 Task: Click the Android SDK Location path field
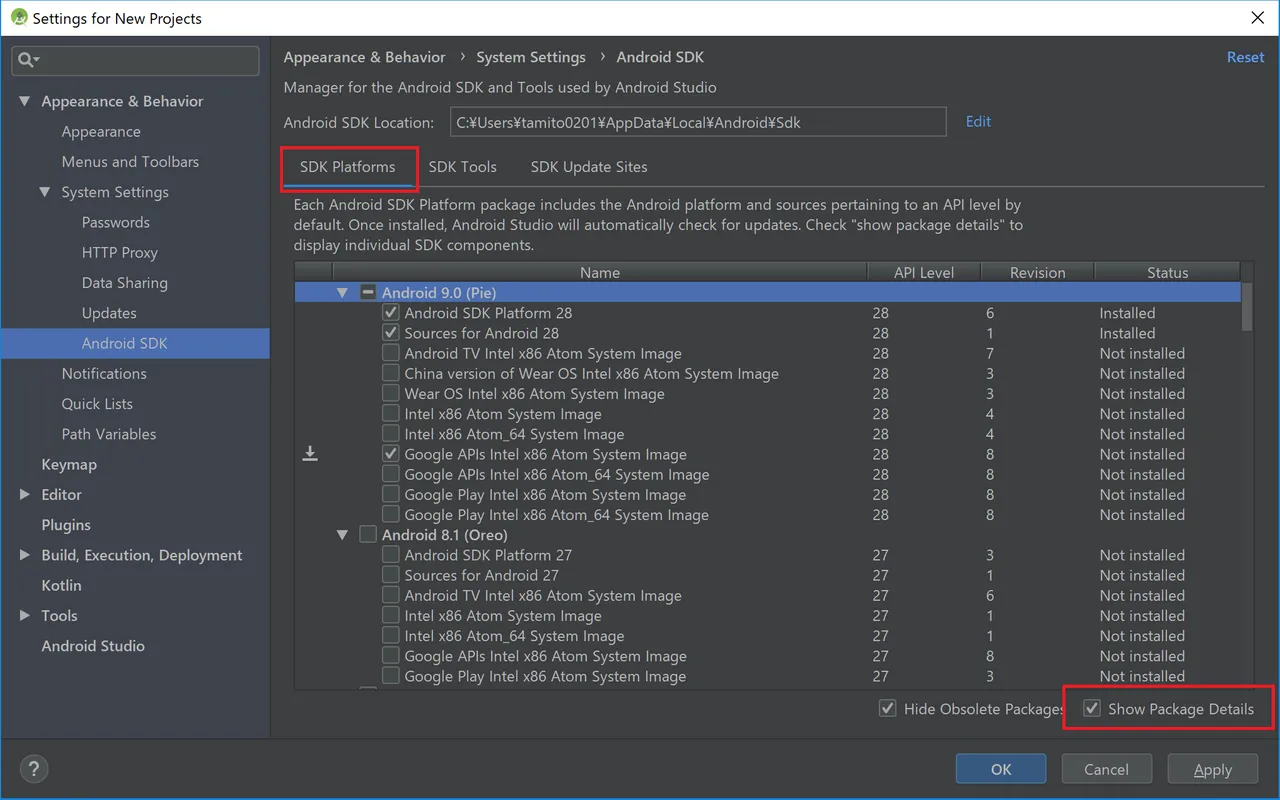pyautogui.click(x=698, y=122)
